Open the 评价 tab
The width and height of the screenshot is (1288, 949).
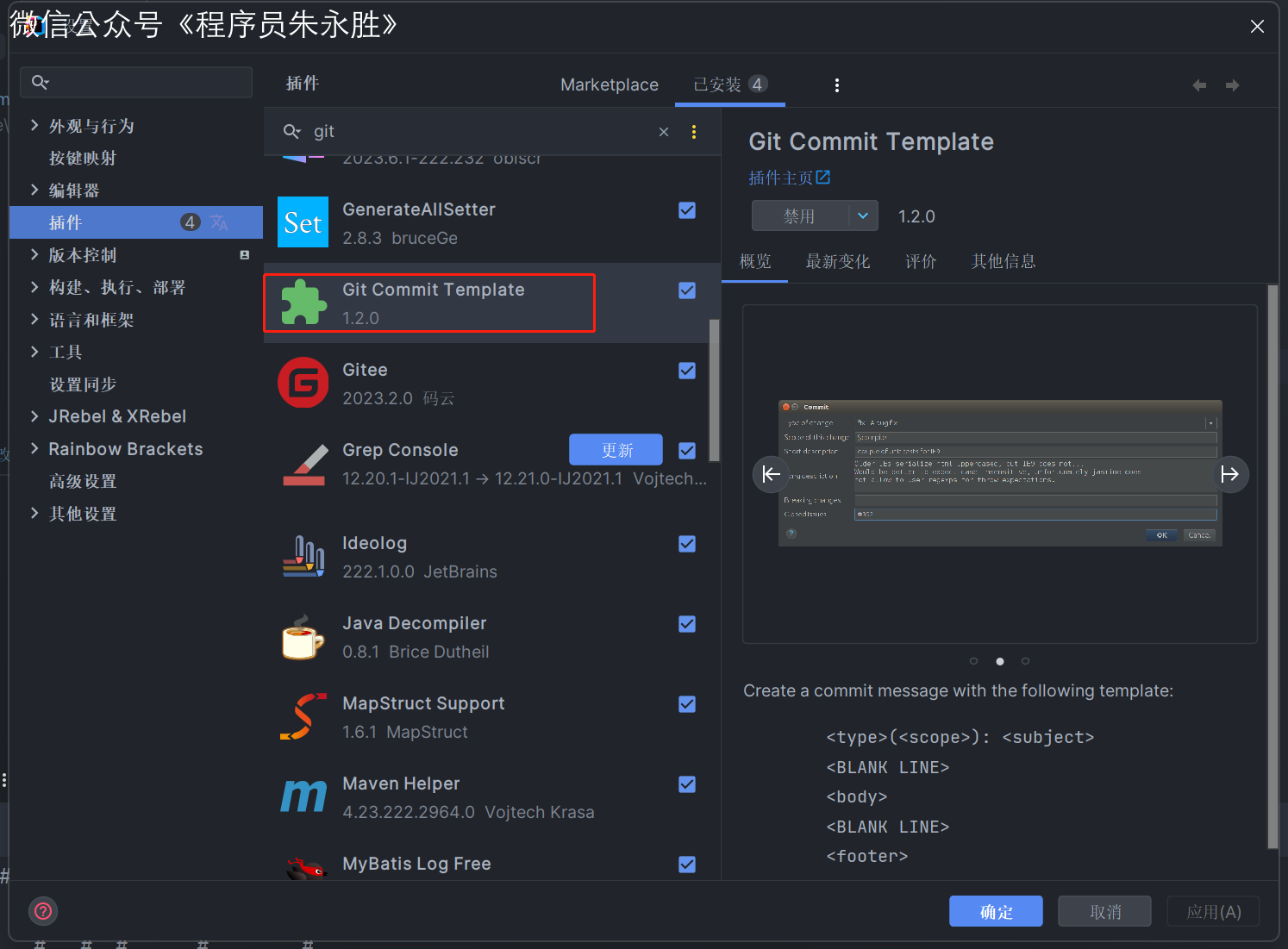click(x=921, y=261)
